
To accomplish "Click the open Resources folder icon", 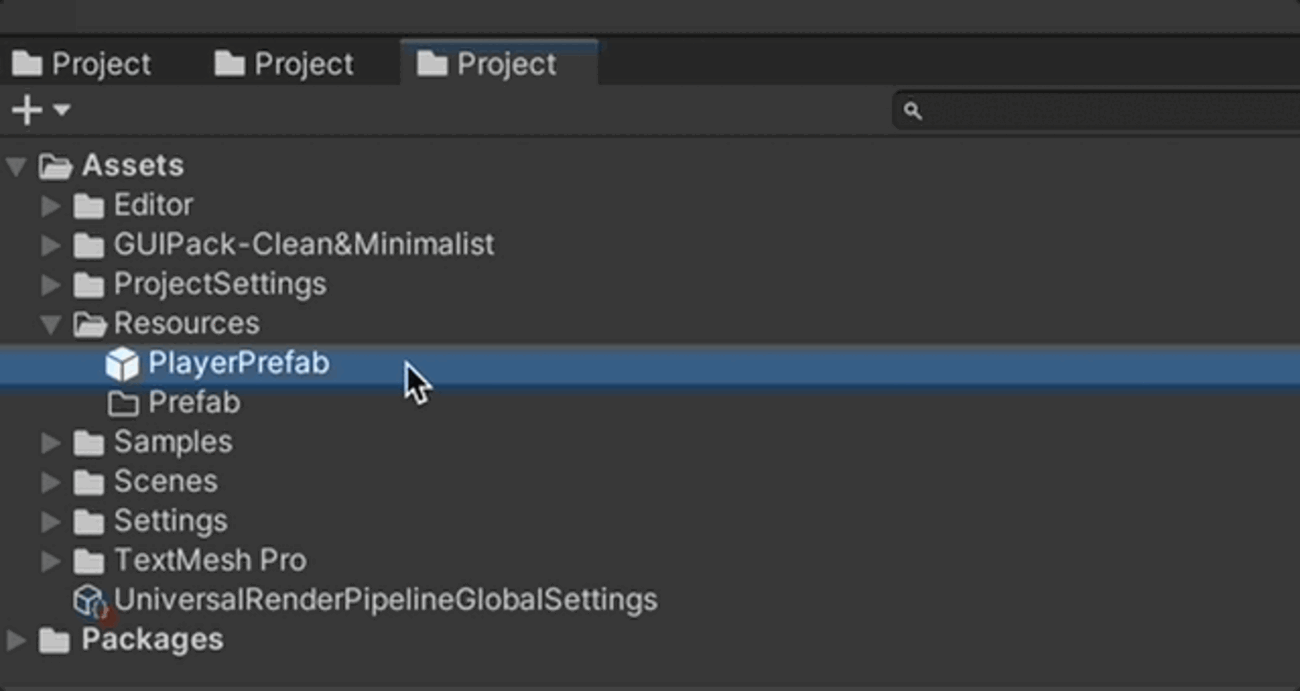I will (x=90, y=323).
